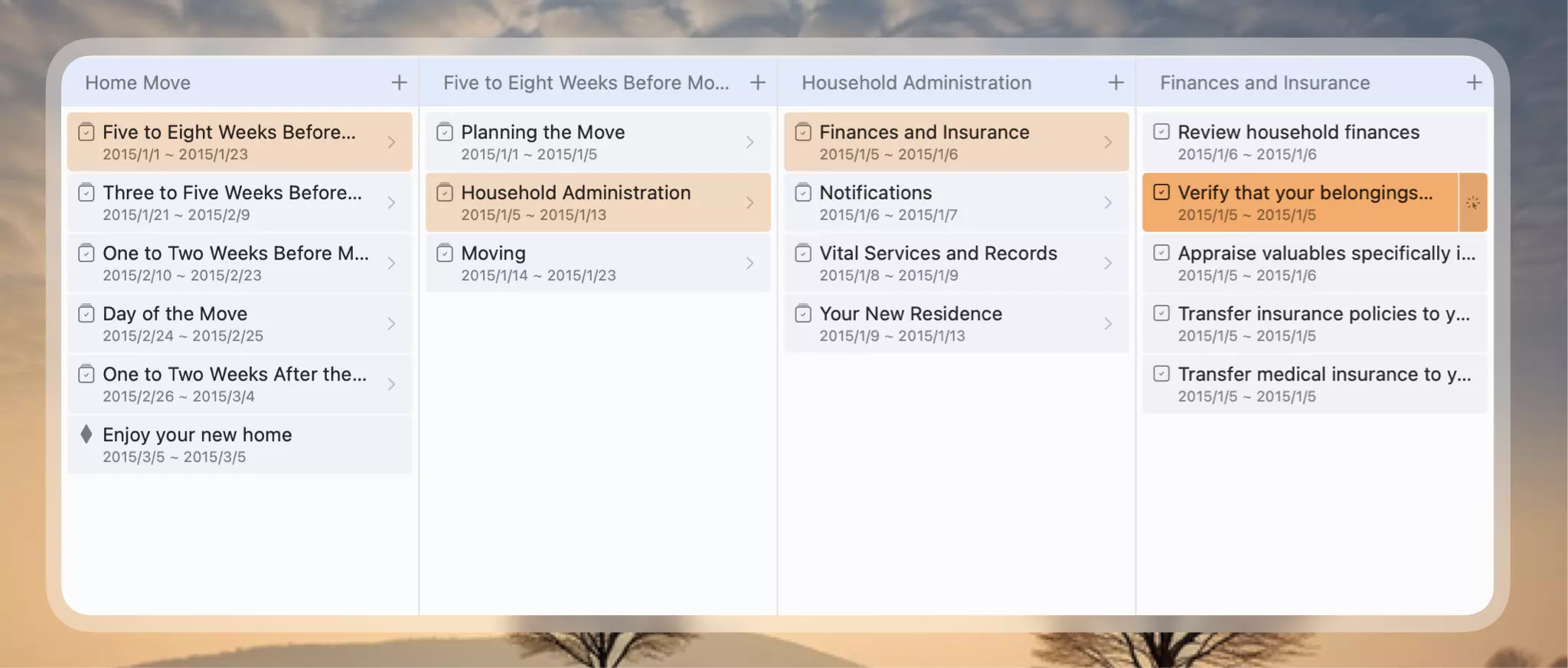Click the spinner icon on Verify belongings task
This screenshot has width=1568, height=668.
pyautogui.click(x=1472, y=203)
